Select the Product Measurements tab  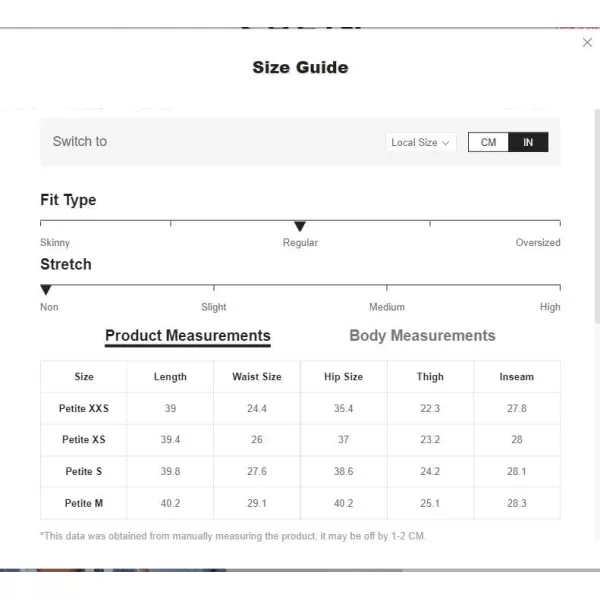[x=188, y=336]
